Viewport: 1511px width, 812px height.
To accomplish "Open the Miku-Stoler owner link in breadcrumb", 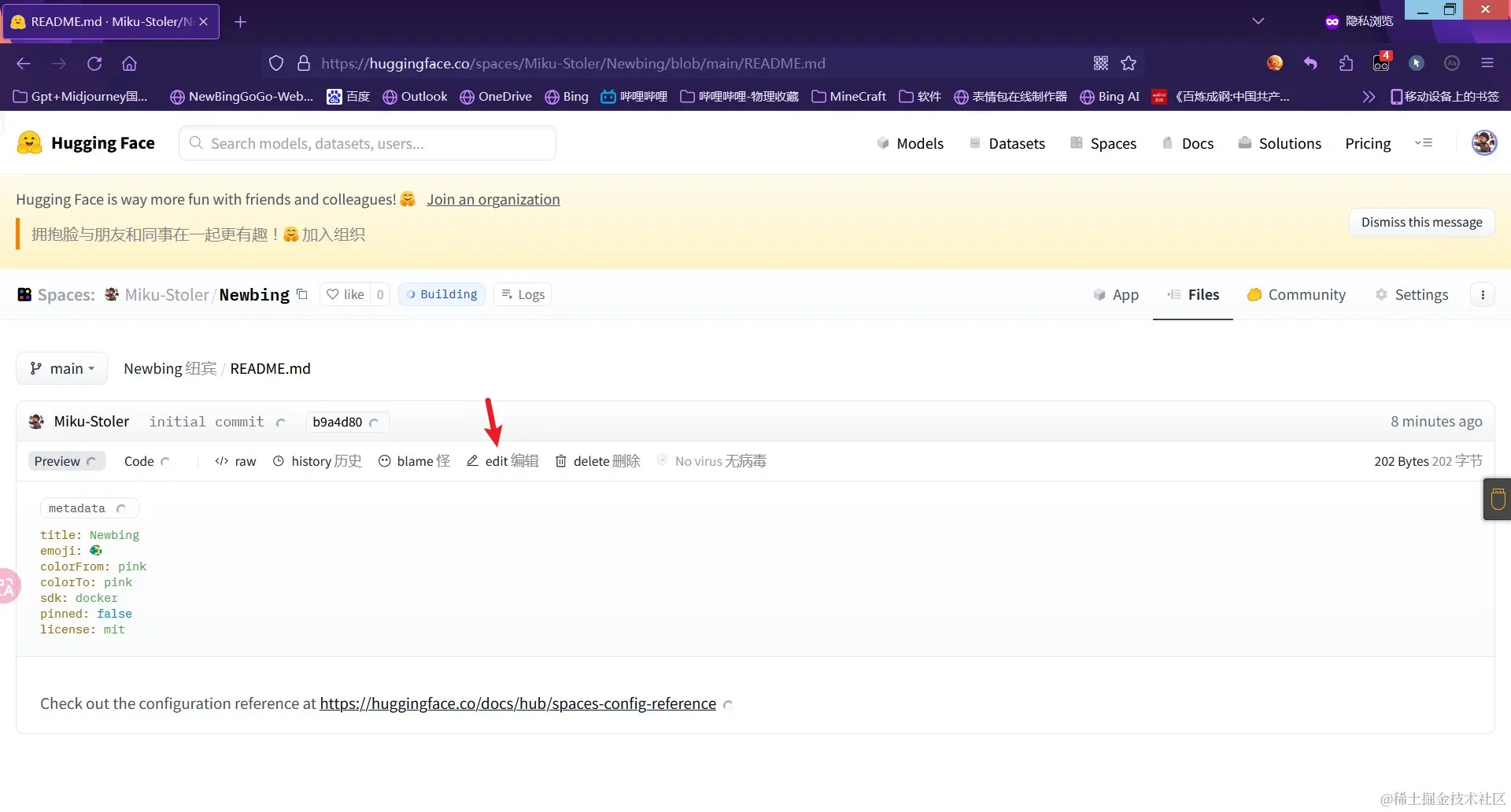I will 167,294.
